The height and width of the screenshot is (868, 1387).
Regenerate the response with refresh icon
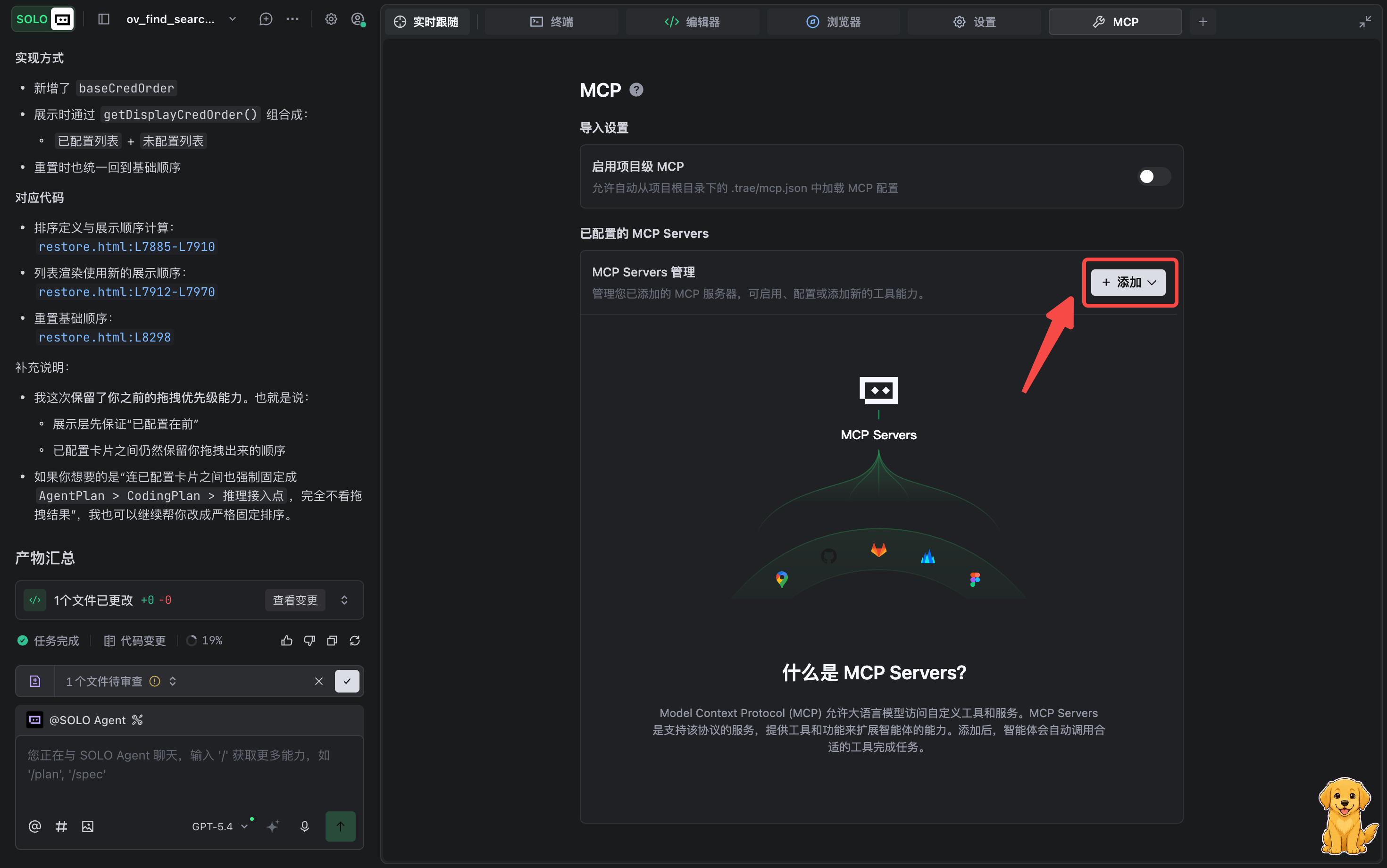(355, 641)
